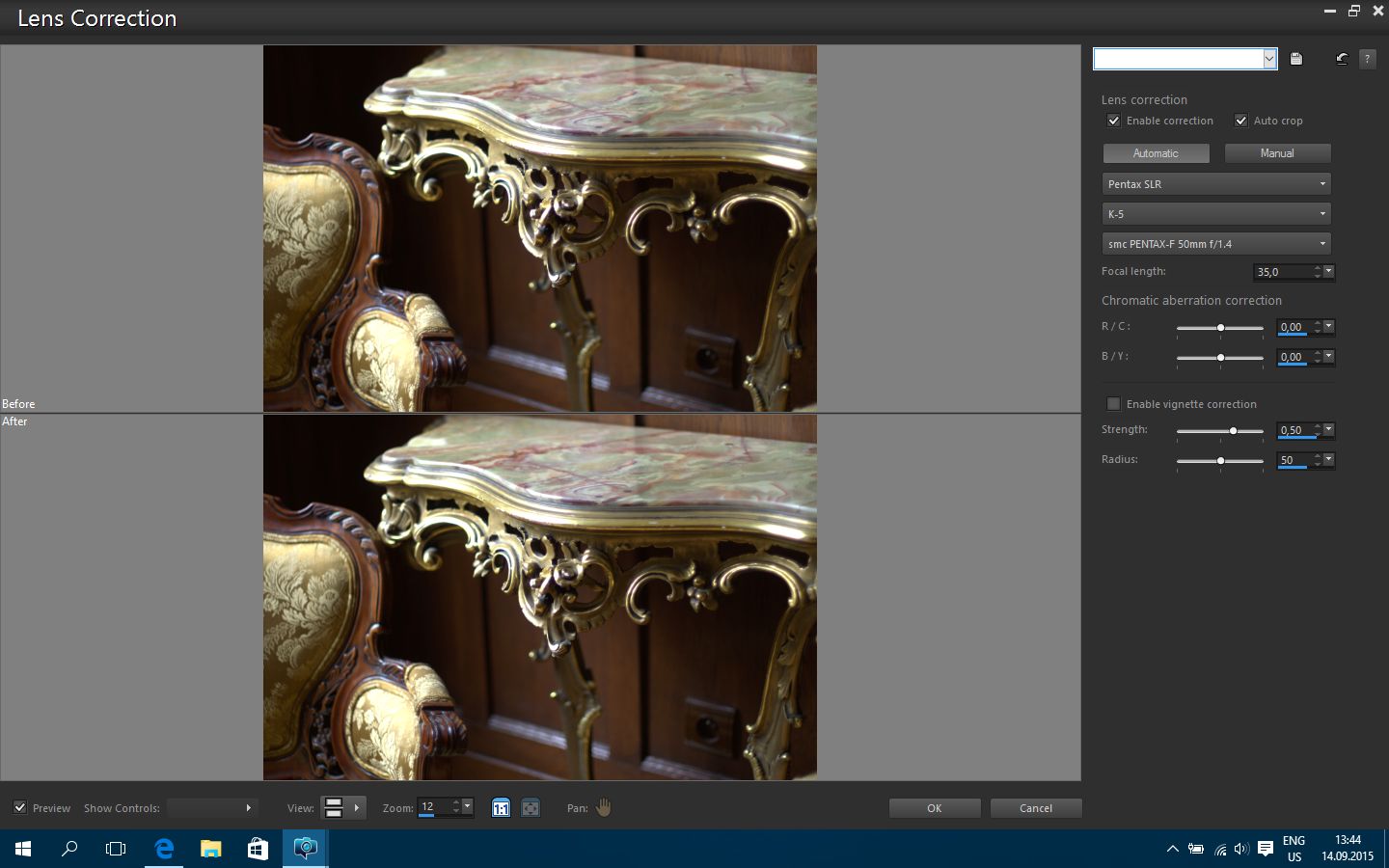Click the Radius numeric value field

[1294, 460]
